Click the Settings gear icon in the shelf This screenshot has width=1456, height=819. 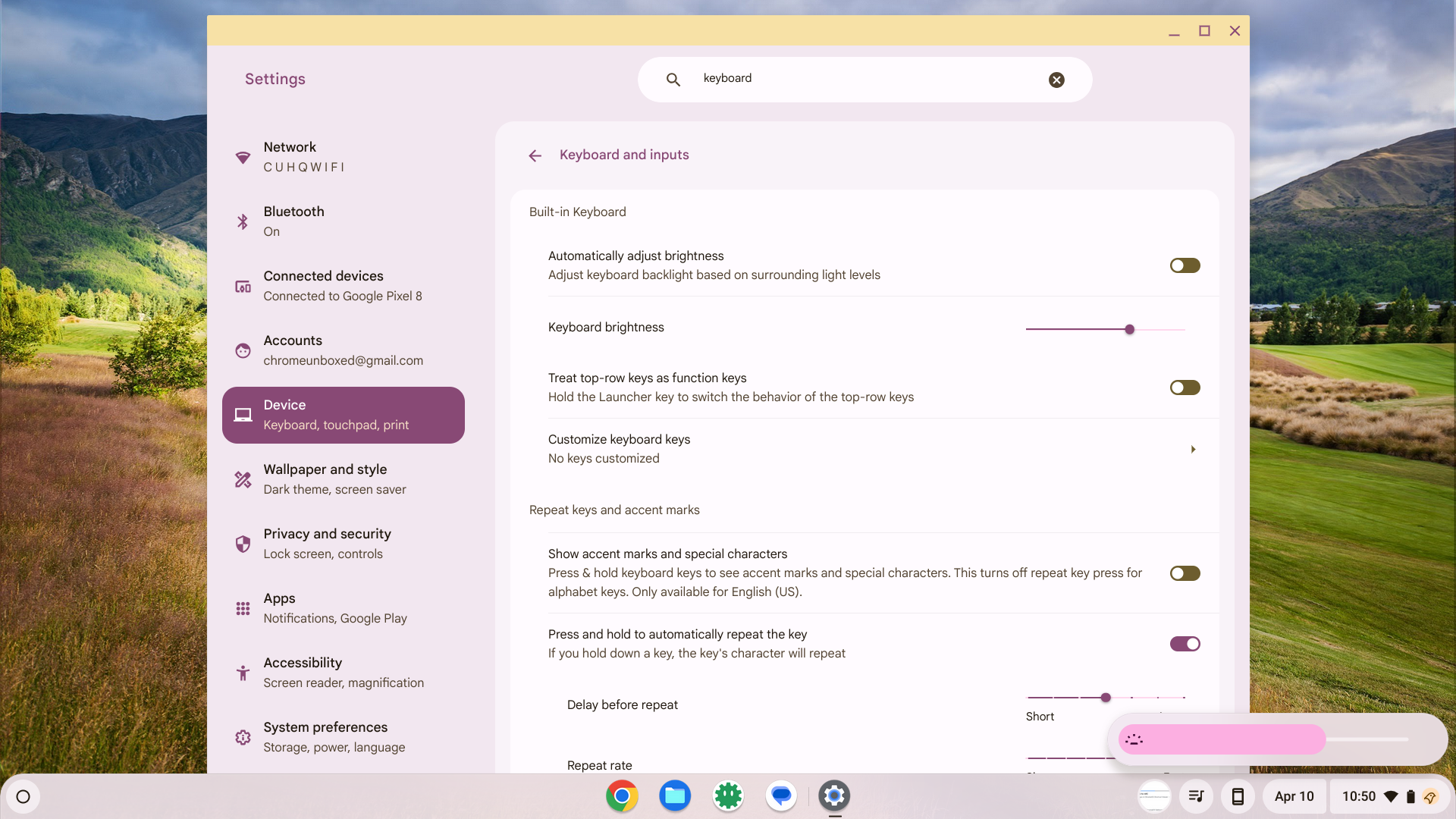click(x=834, y=796)
